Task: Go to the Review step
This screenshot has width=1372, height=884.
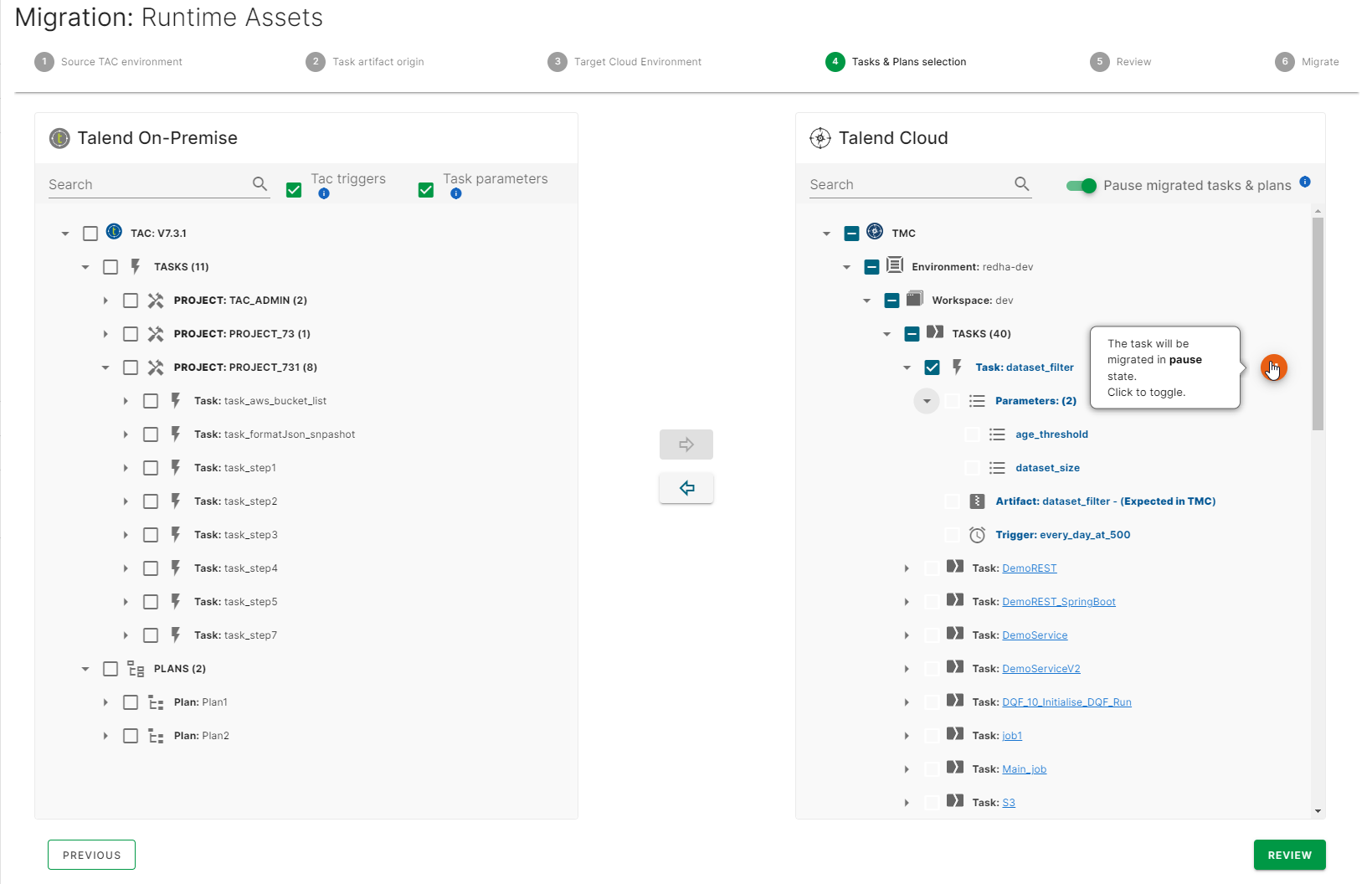Action: 1289,855
